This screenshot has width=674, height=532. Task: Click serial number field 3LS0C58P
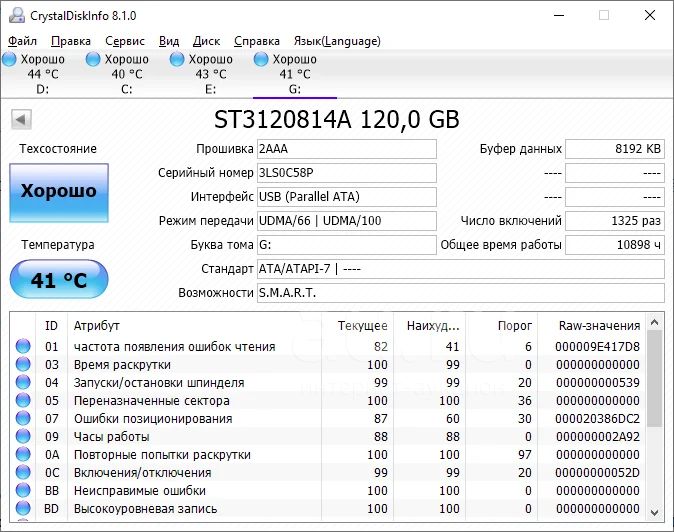click(x=346, y=173)
